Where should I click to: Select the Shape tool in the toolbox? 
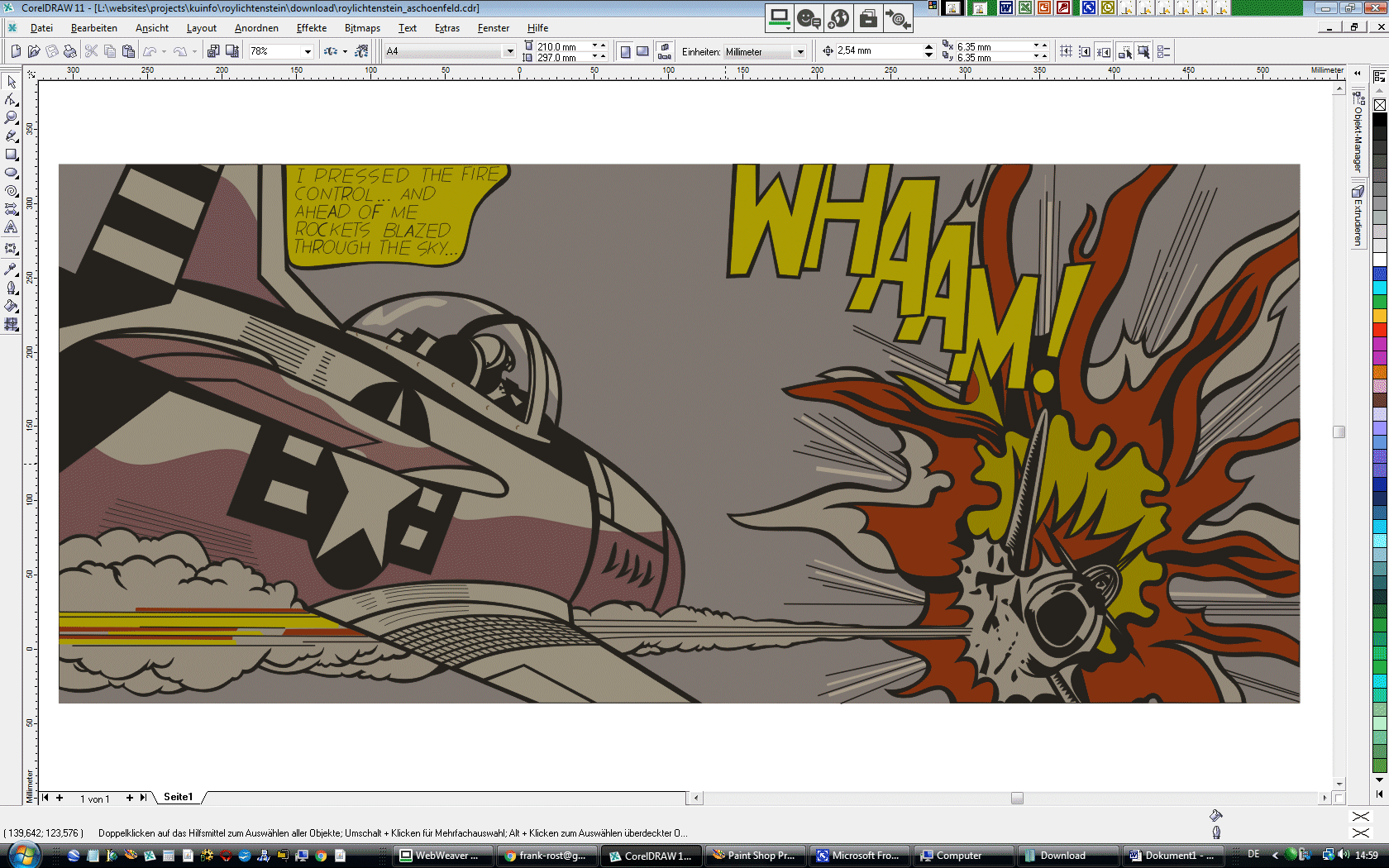[x=12, y=100]
